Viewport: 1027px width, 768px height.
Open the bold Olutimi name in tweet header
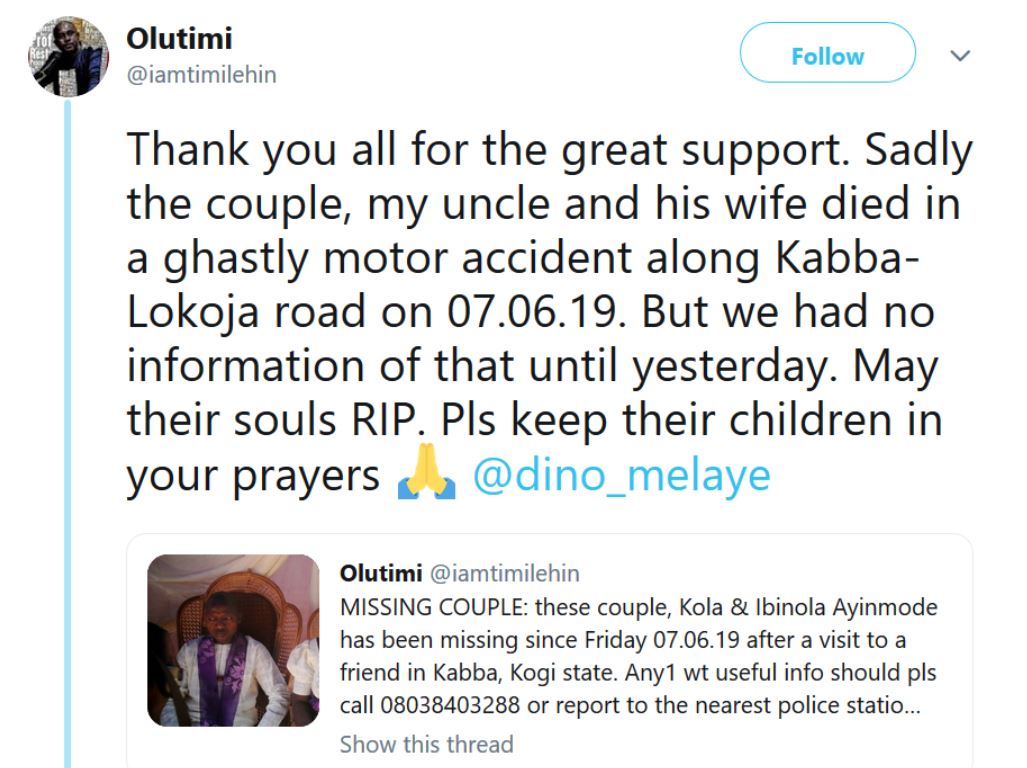pyautogui.click(x=179, y=39)
